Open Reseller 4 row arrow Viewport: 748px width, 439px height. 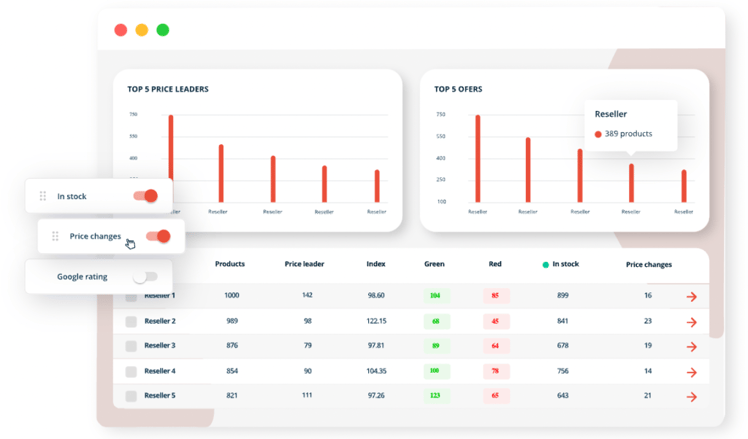pyautogui.click(x=692, y=372)
